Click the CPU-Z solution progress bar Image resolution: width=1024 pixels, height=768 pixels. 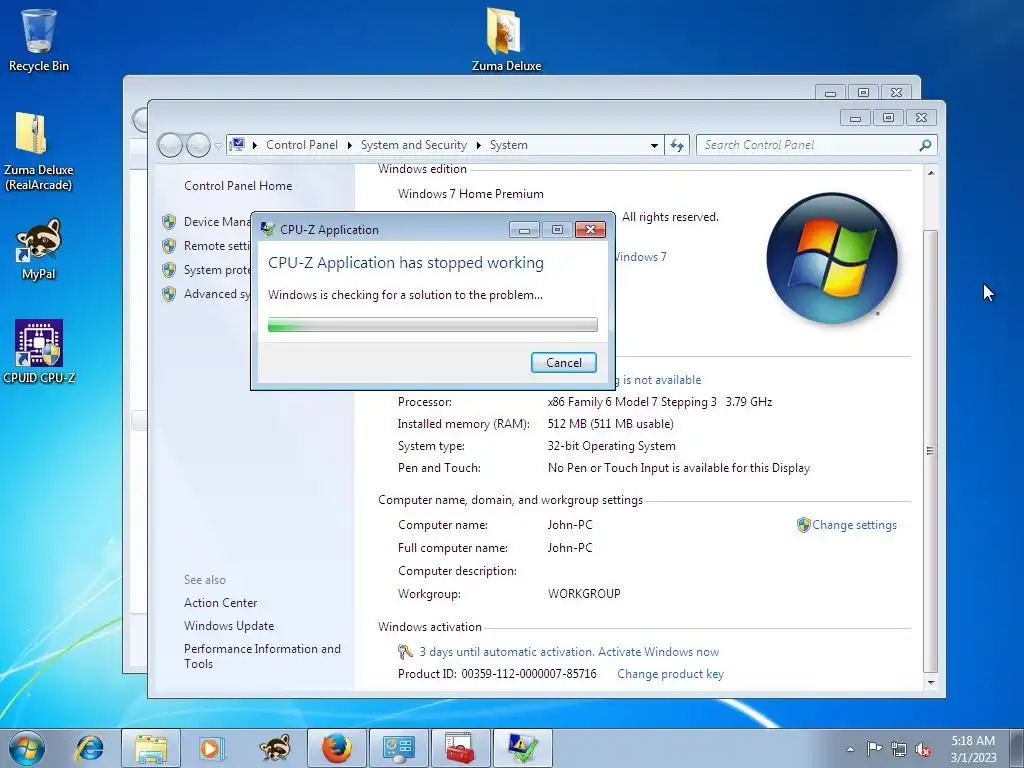(x=432, y=325)
